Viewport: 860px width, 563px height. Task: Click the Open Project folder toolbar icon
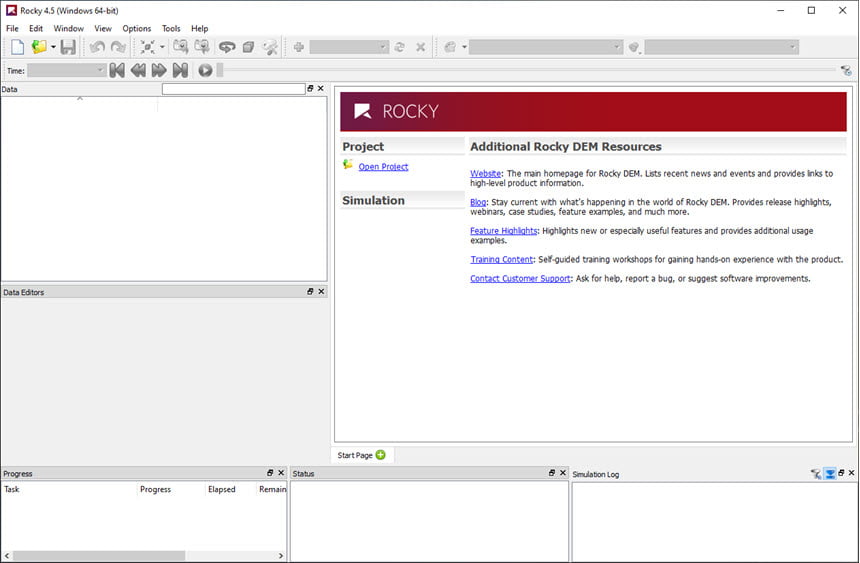38,47
